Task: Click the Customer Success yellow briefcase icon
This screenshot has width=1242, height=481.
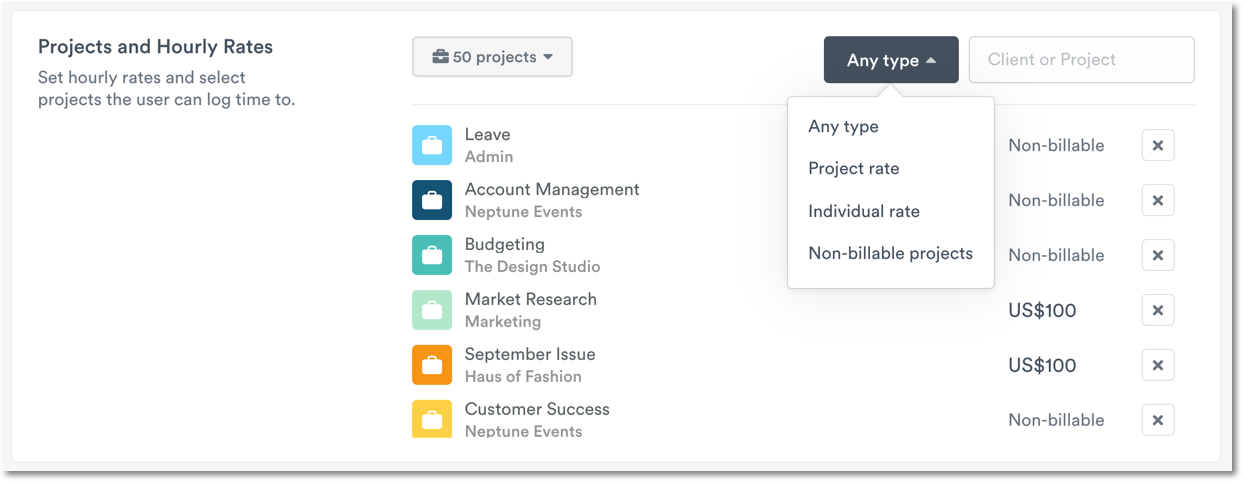Action: (x=432, y=419)
